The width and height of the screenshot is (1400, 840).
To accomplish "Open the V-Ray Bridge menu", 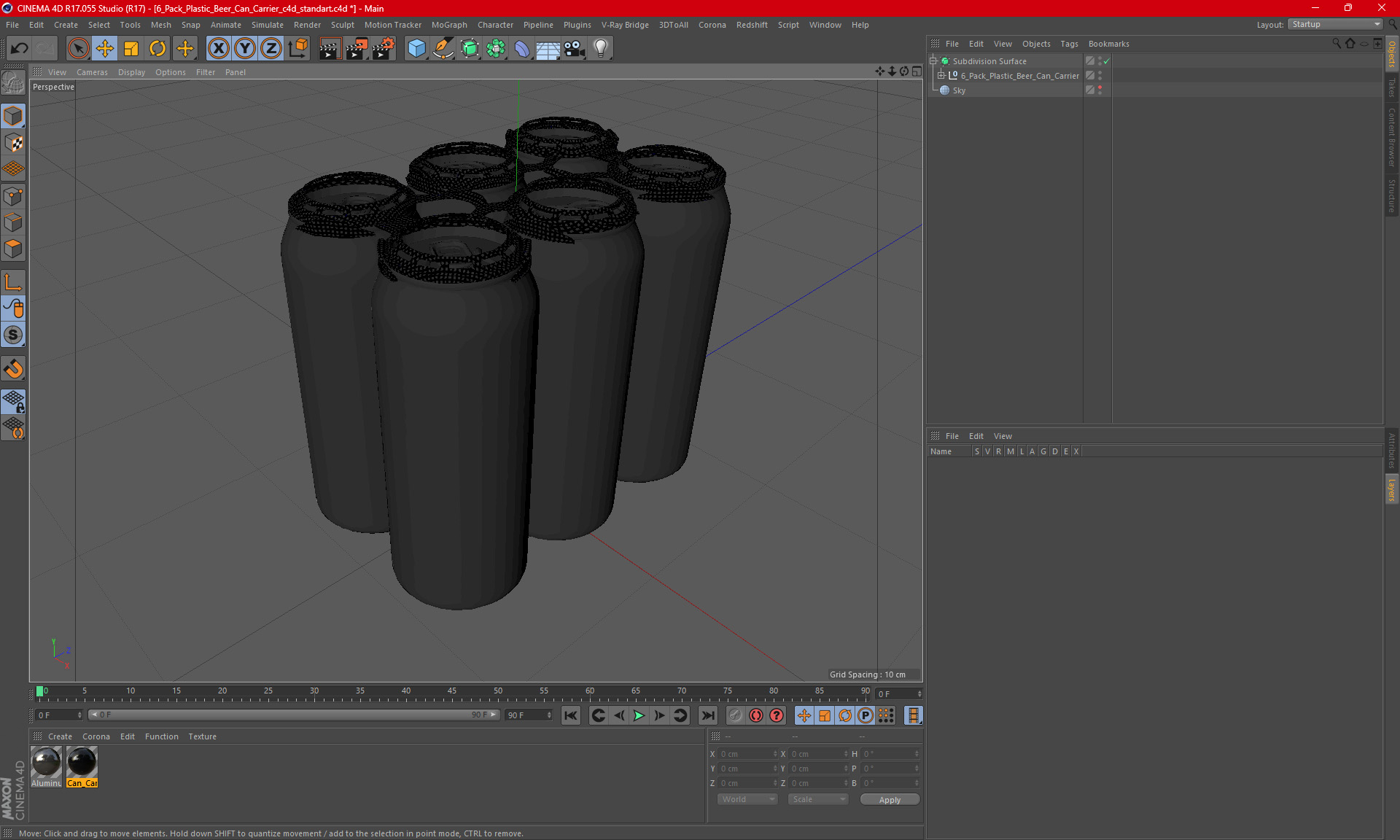I will pos(625,25).
